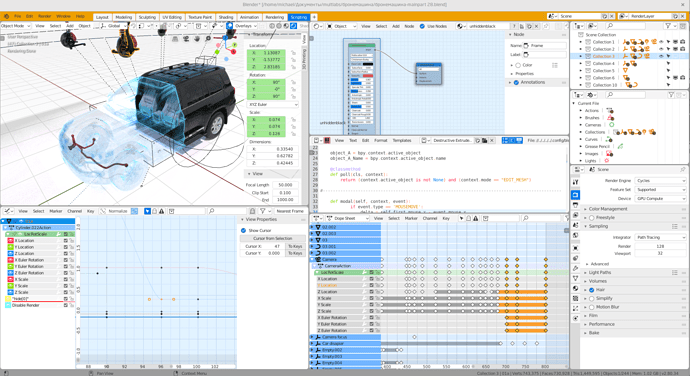
Task: Open the Object Mode dropdown
Action: (16, 26)
